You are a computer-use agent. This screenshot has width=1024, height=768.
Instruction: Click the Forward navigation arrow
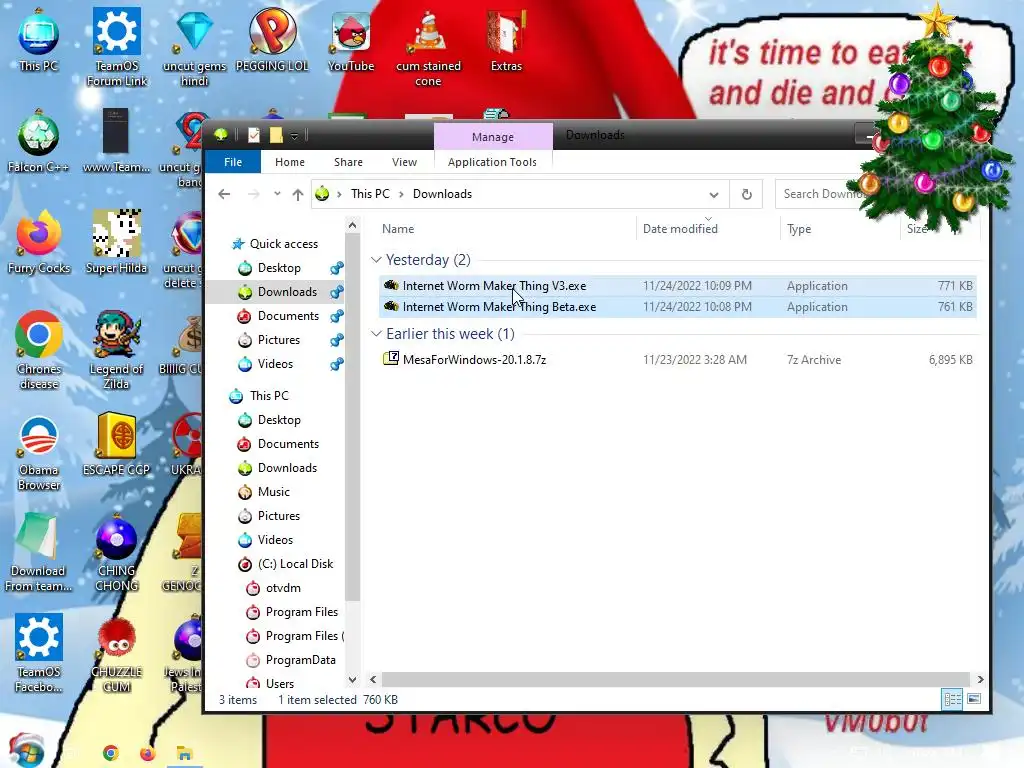(x=253, y=194)
